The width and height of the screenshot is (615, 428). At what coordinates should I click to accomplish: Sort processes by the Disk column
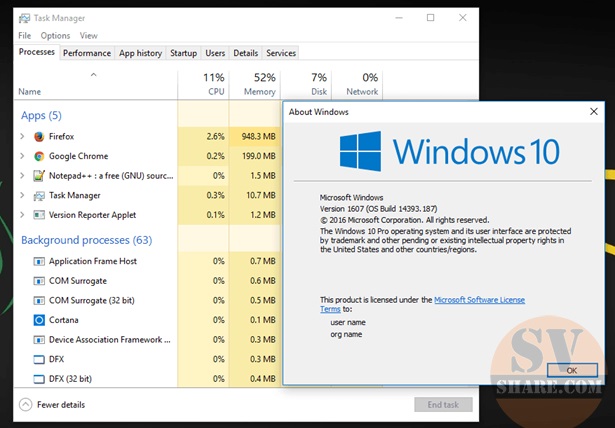pyautogui.click(x=306, y=84)
